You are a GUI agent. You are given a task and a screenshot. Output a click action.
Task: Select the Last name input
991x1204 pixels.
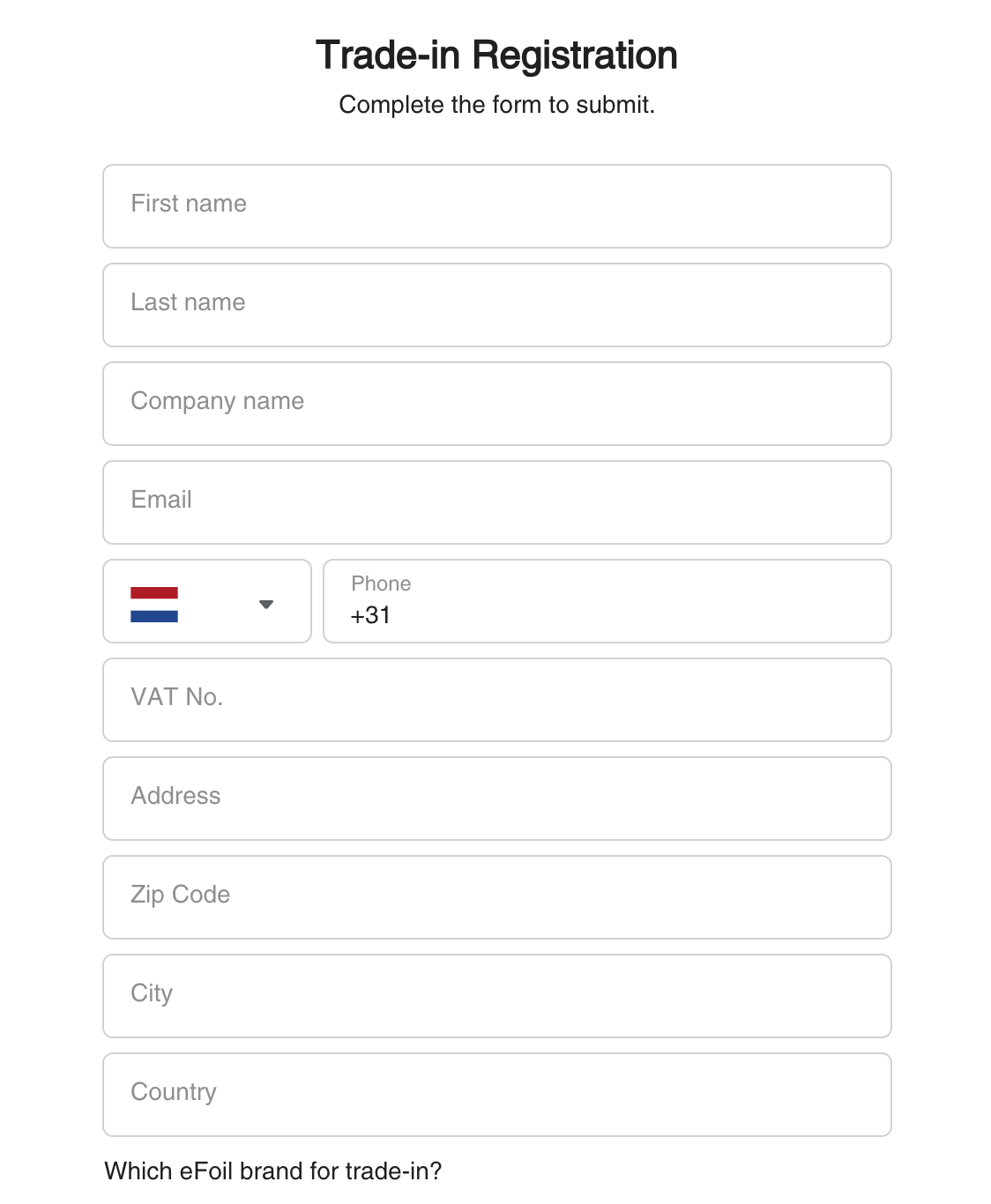pos(496,305)
